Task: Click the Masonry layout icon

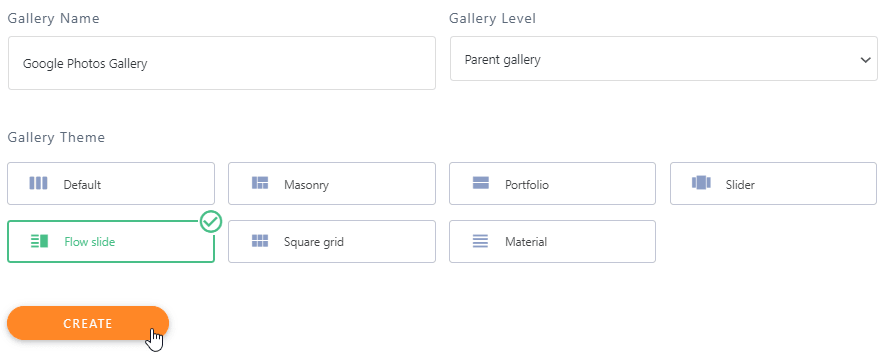Action: coord(259,183)
